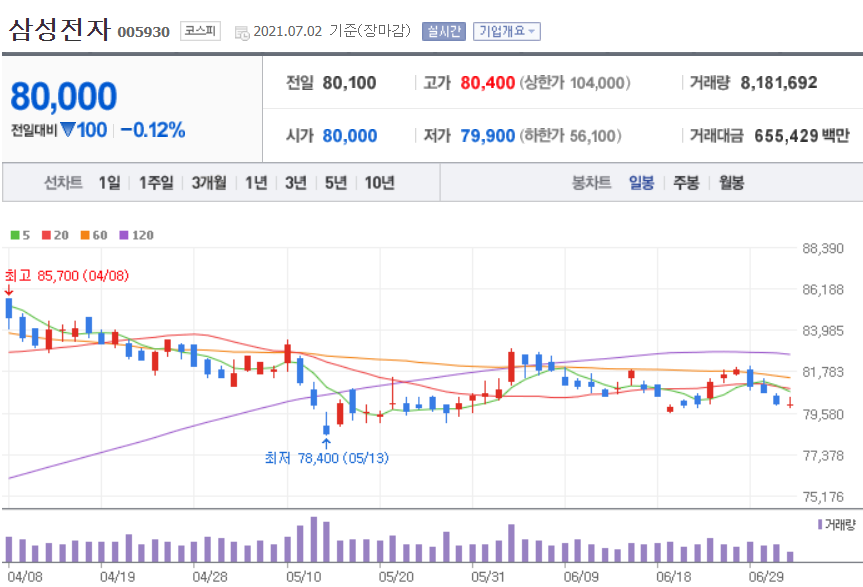The height and width of the screenshot is (587, 863).
Task: Click the 하한가 56,100 text
Action: click(570, 135)
